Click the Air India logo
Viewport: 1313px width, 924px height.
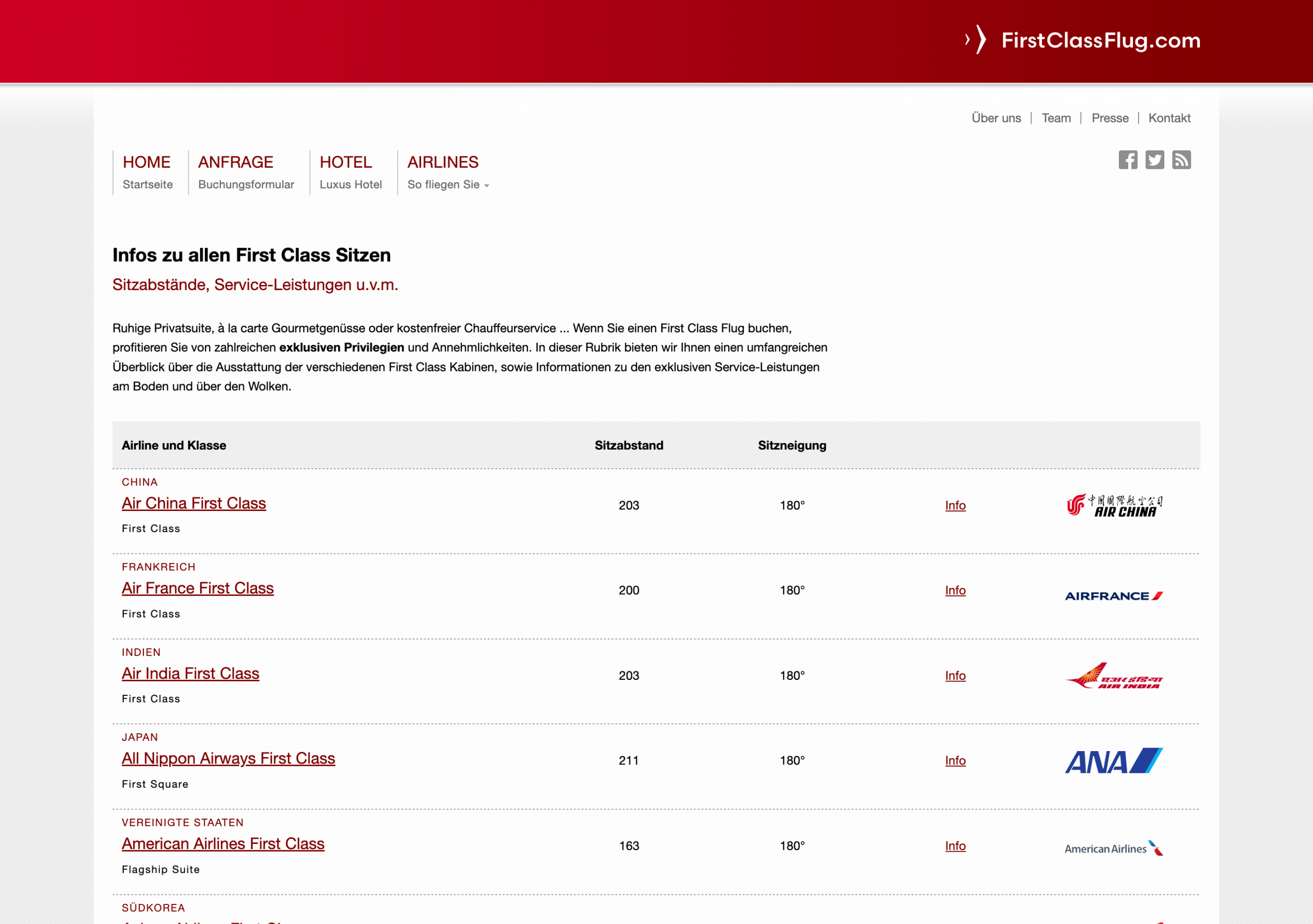(x=1114, y=676)
